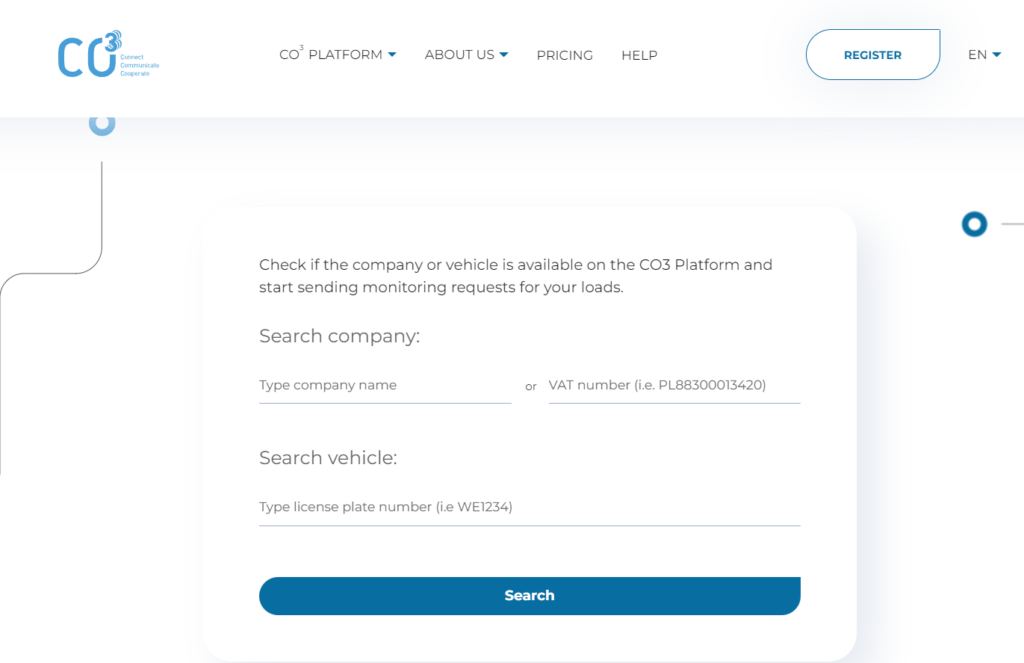This screenshot has width=1024, height=663.
Task: Expand the language dropdown arrow next to EN
Action: pos(997,55)
